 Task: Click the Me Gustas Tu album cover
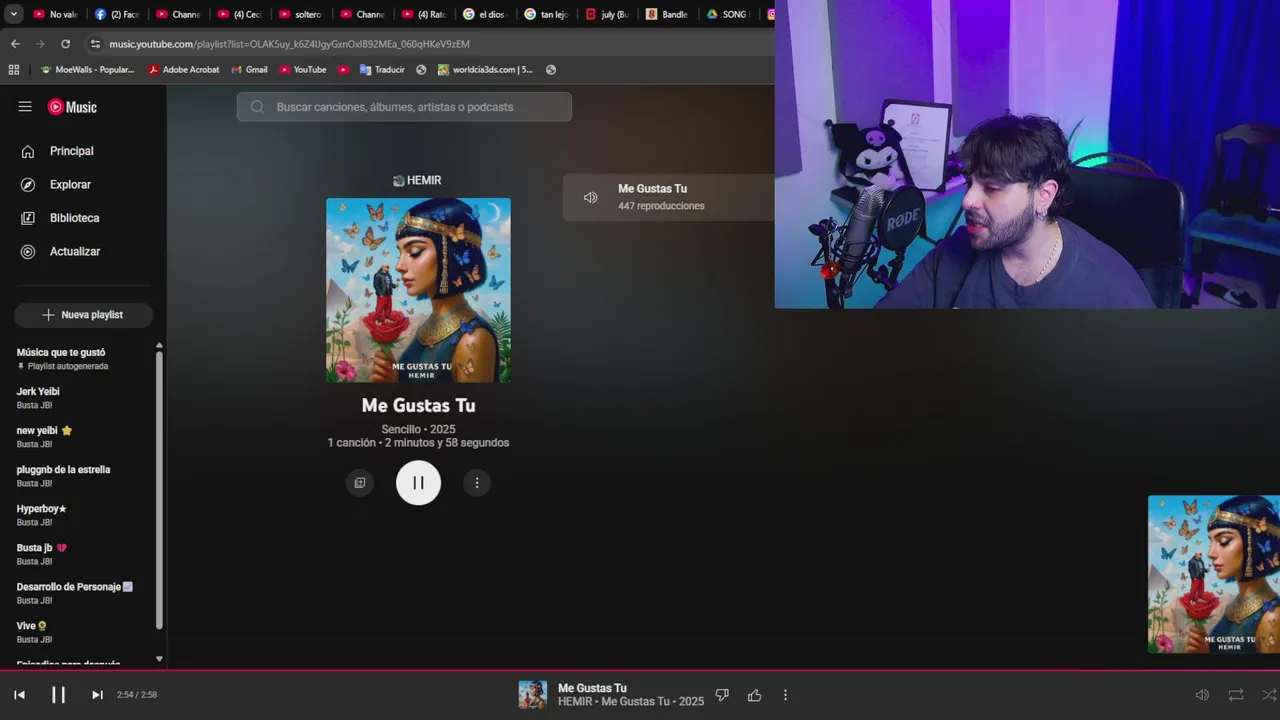click(x=418, y=290)
